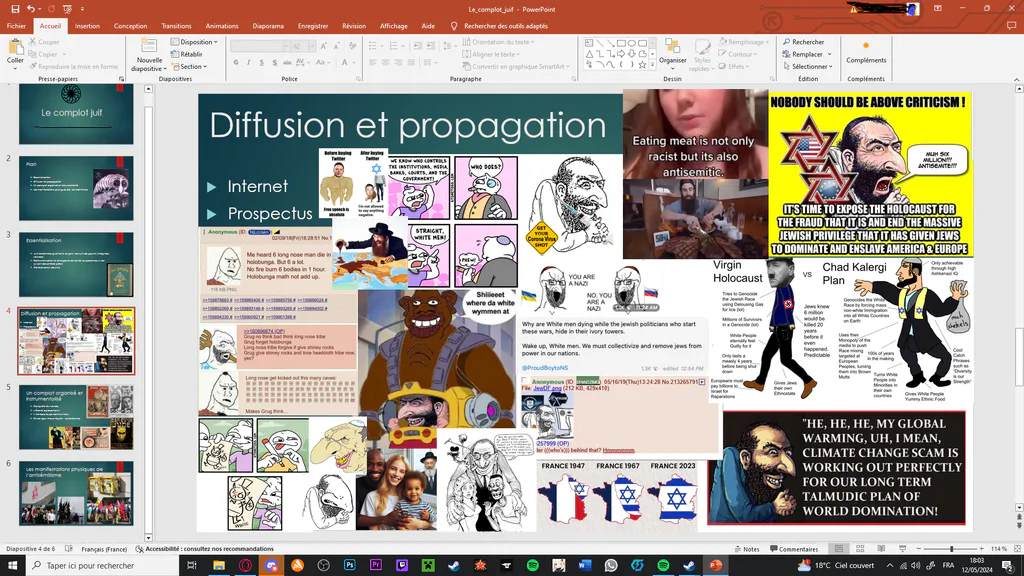Click the Français (France) language indicator

(104, 549)
